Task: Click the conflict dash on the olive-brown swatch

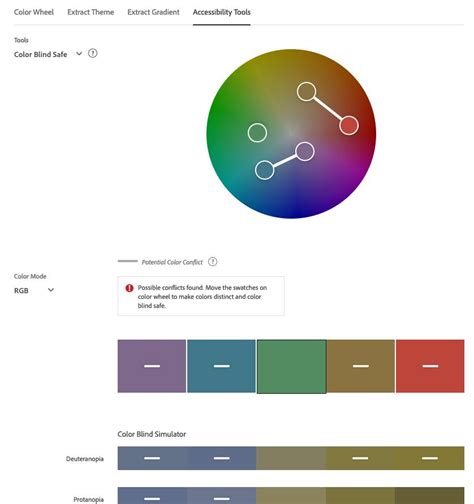Action: coord(361,366)
